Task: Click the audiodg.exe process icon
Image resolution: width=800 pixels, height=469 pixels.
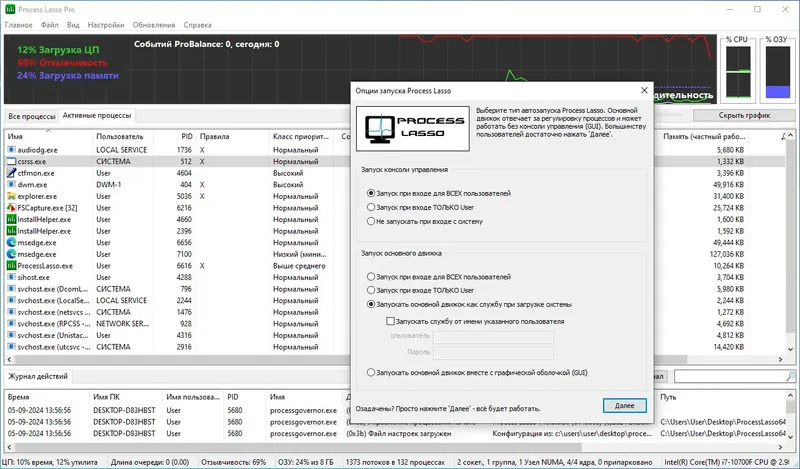Action: click(x=11, y=150)
